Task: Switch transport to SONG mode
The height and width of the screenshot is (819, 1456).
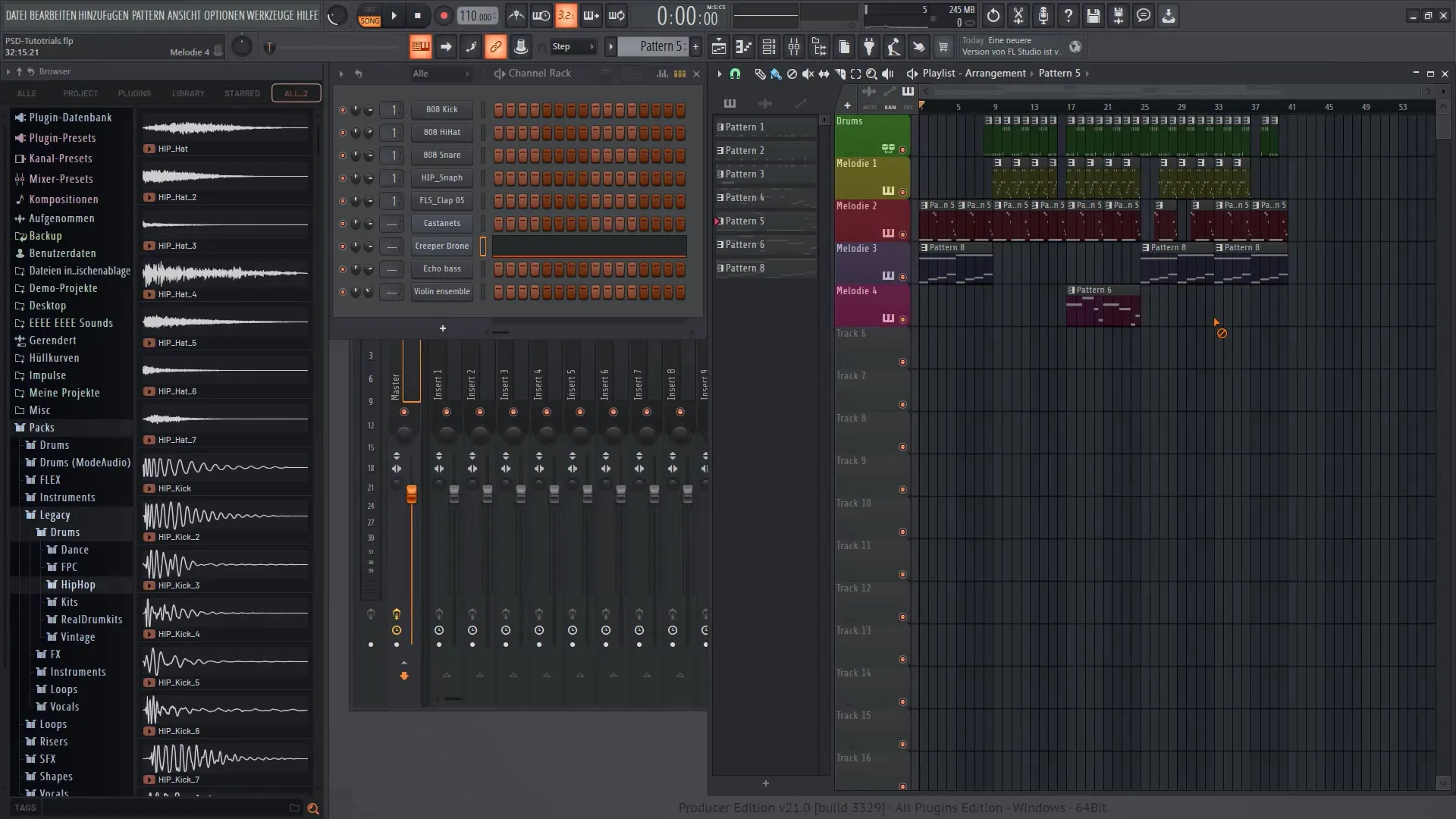Action: 369,20
